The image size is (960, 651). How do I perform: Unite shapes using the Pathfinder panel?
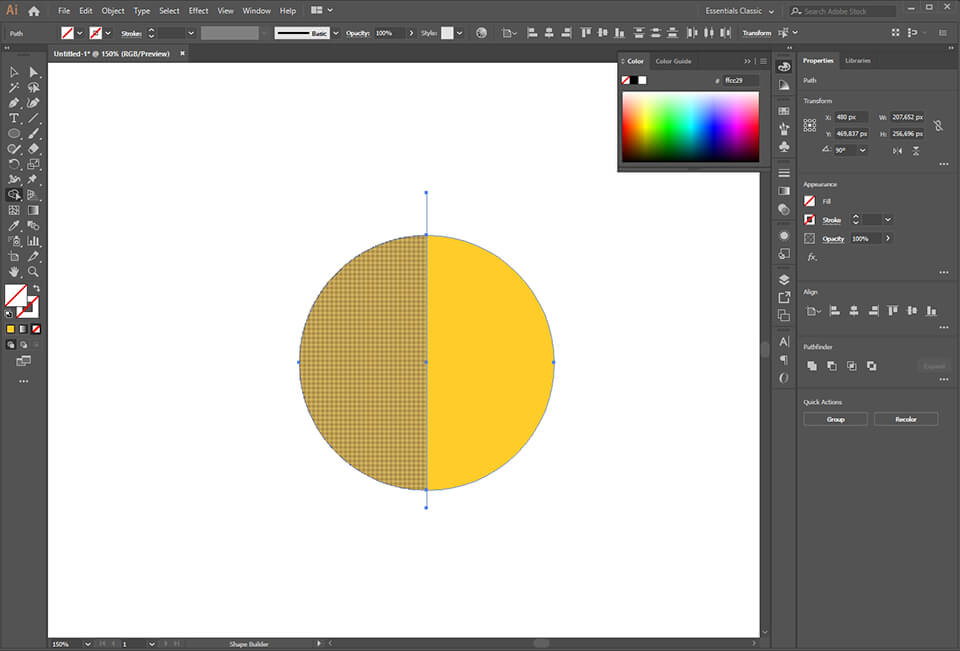click(812, 365)
